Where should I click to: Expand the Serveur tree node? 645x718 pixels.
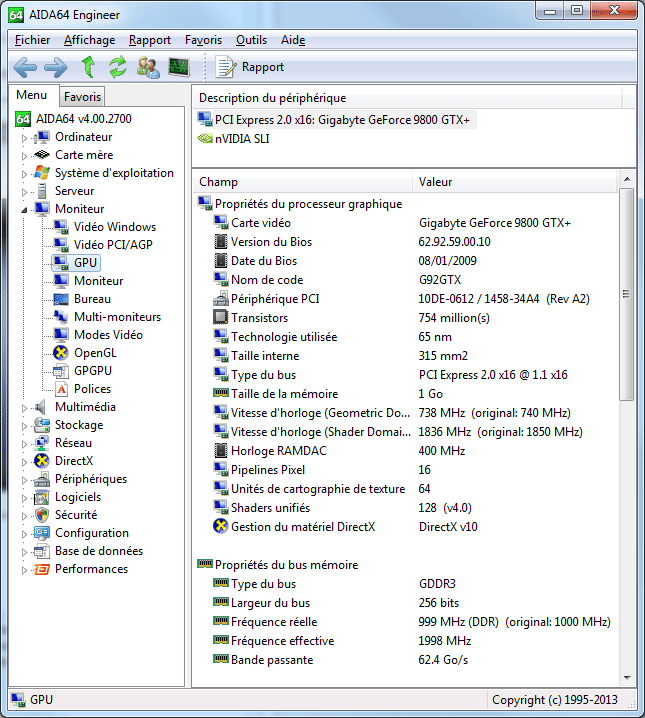[x=24, y=191]
